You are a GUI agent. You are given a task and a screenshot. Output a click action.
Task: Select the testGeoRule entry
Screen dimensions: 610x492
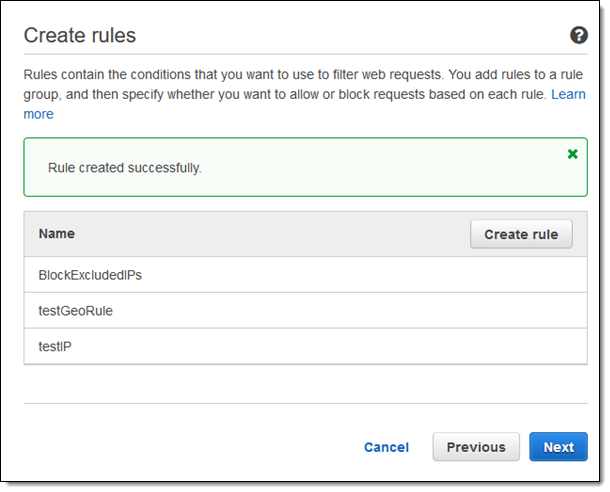click(x=75, y=311)
